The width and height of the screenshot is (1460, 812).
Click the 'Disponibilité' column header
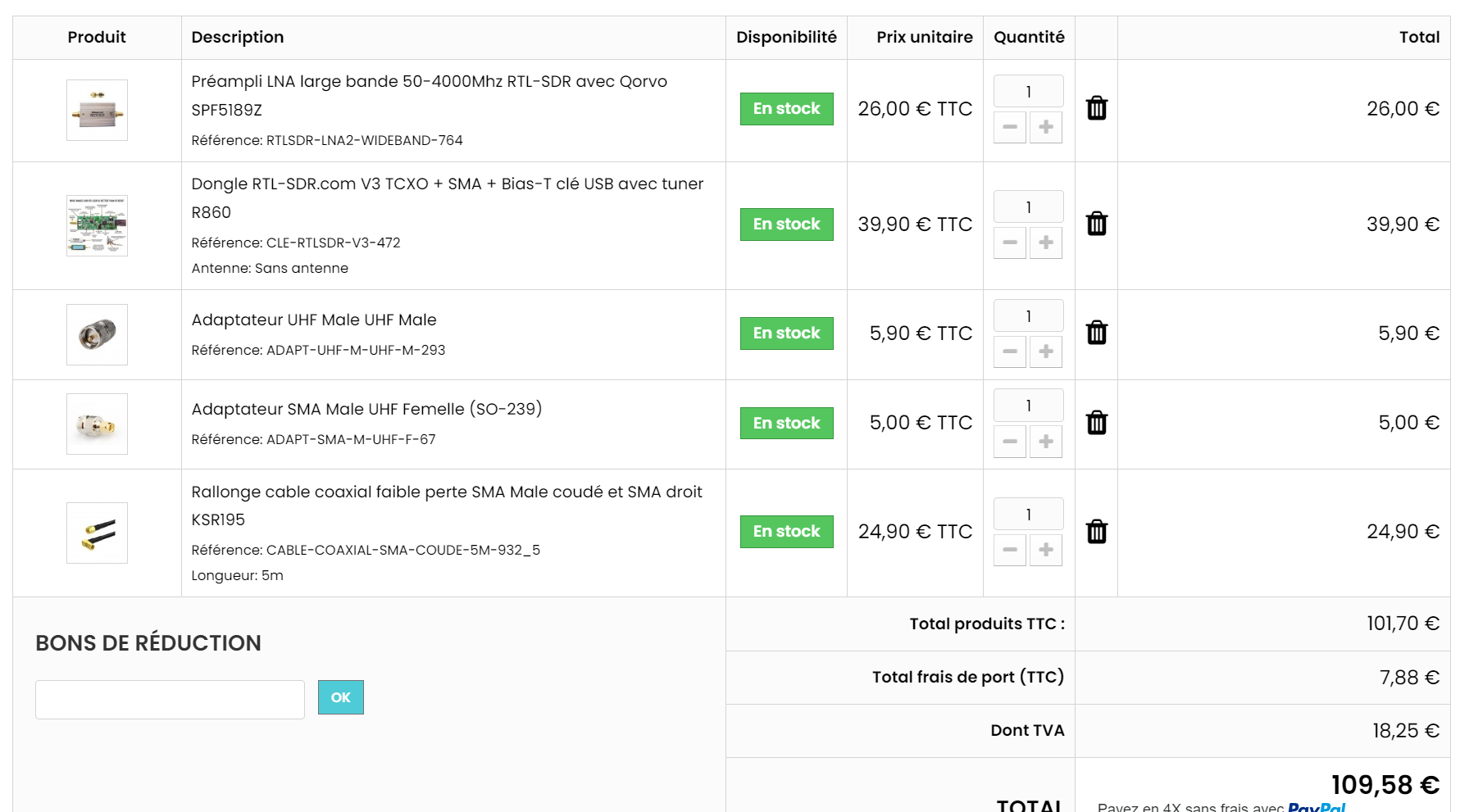[786, 37]
